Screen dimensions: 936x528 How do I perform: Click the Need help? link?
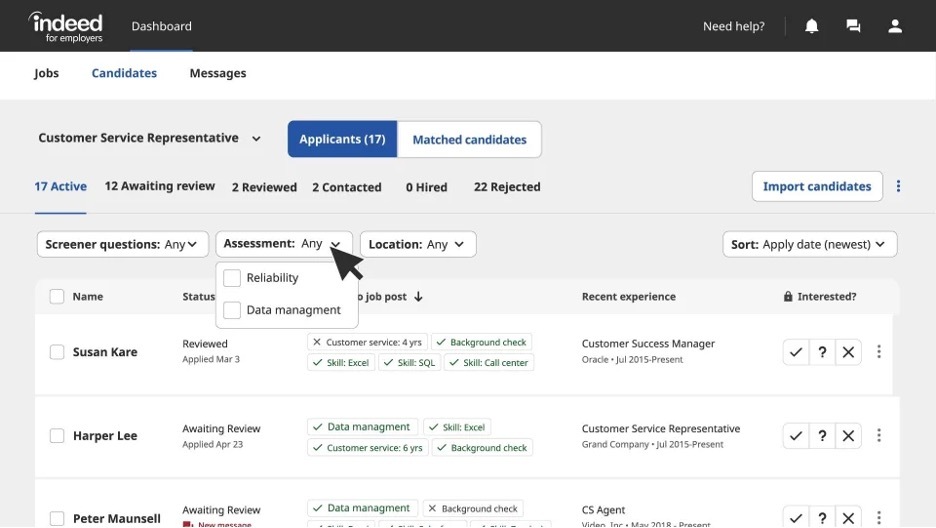tap(734, 26)
